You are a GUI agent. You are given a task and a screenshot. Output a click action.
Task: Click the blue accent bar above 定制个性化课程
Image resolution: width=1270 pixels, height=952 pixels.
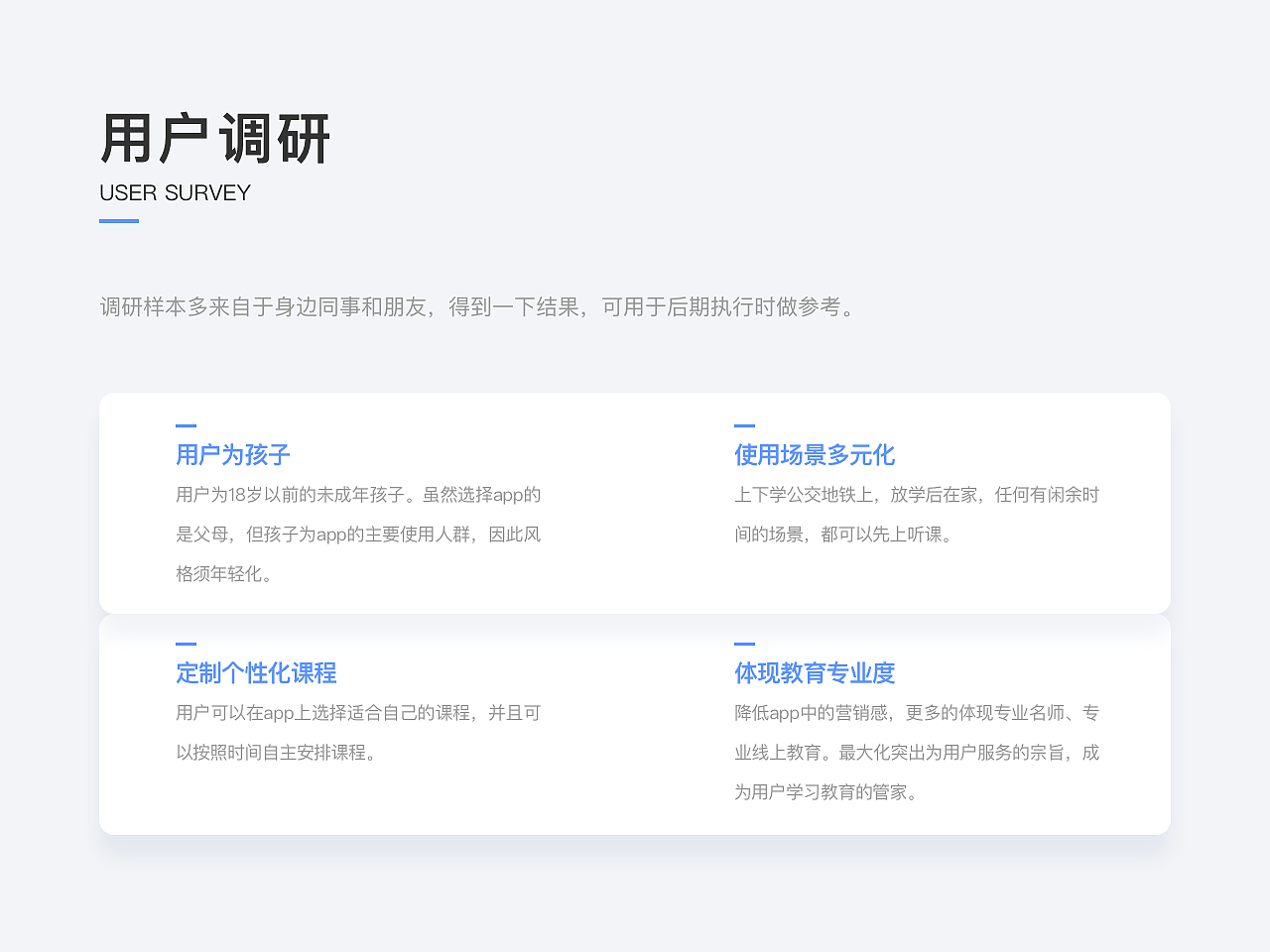click(184, 644)
